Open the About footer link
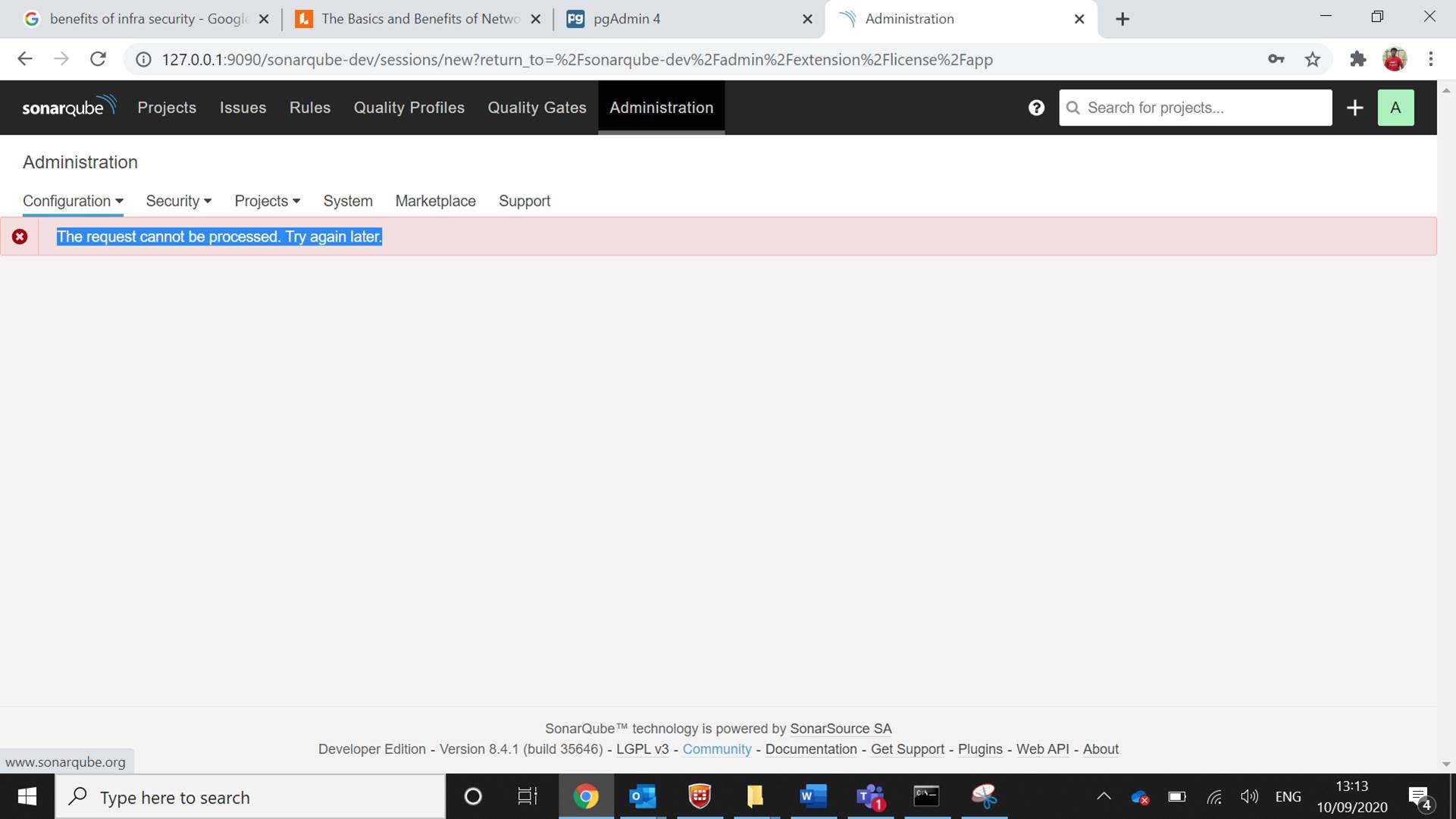 [x=1101, y=749]
